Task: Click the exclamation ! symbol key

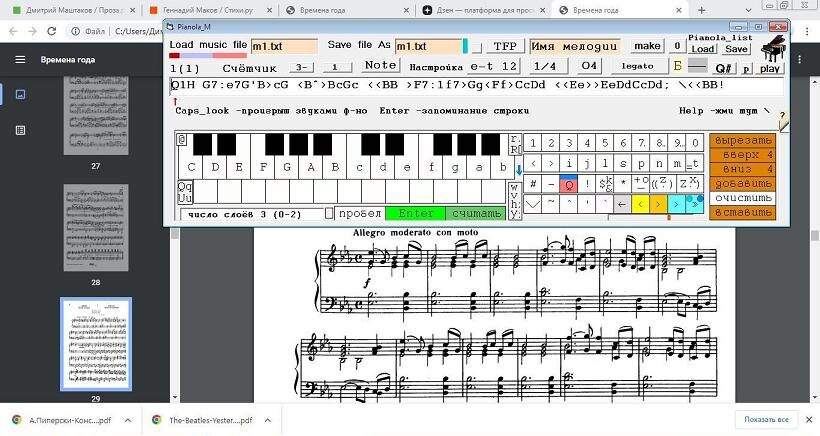Action: [x=587, y=184]
